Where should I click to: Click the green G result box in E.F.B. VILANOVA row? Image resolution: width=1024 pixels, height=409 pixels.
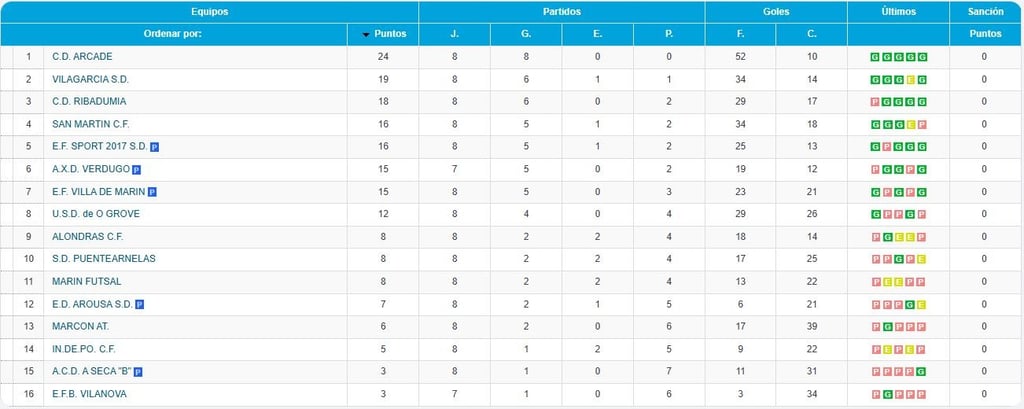coord(888,395)
